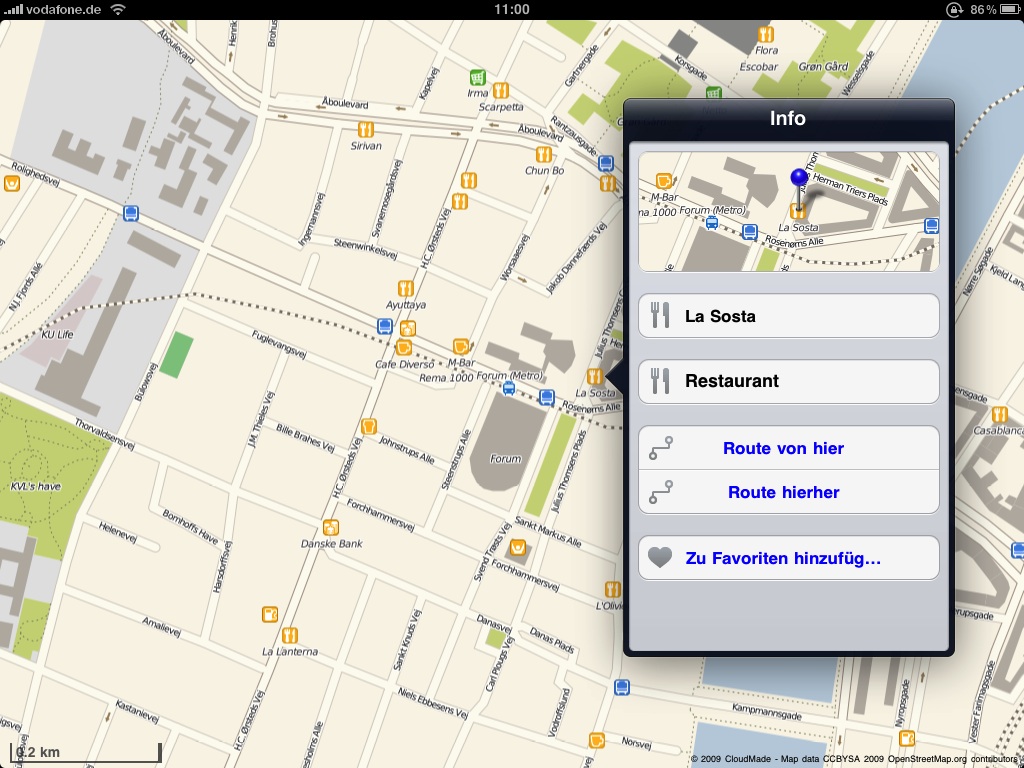This screenshot has height=768, width=1024.
Task: Tap the Casablanca restaurant icon
Action: point(998,414)
